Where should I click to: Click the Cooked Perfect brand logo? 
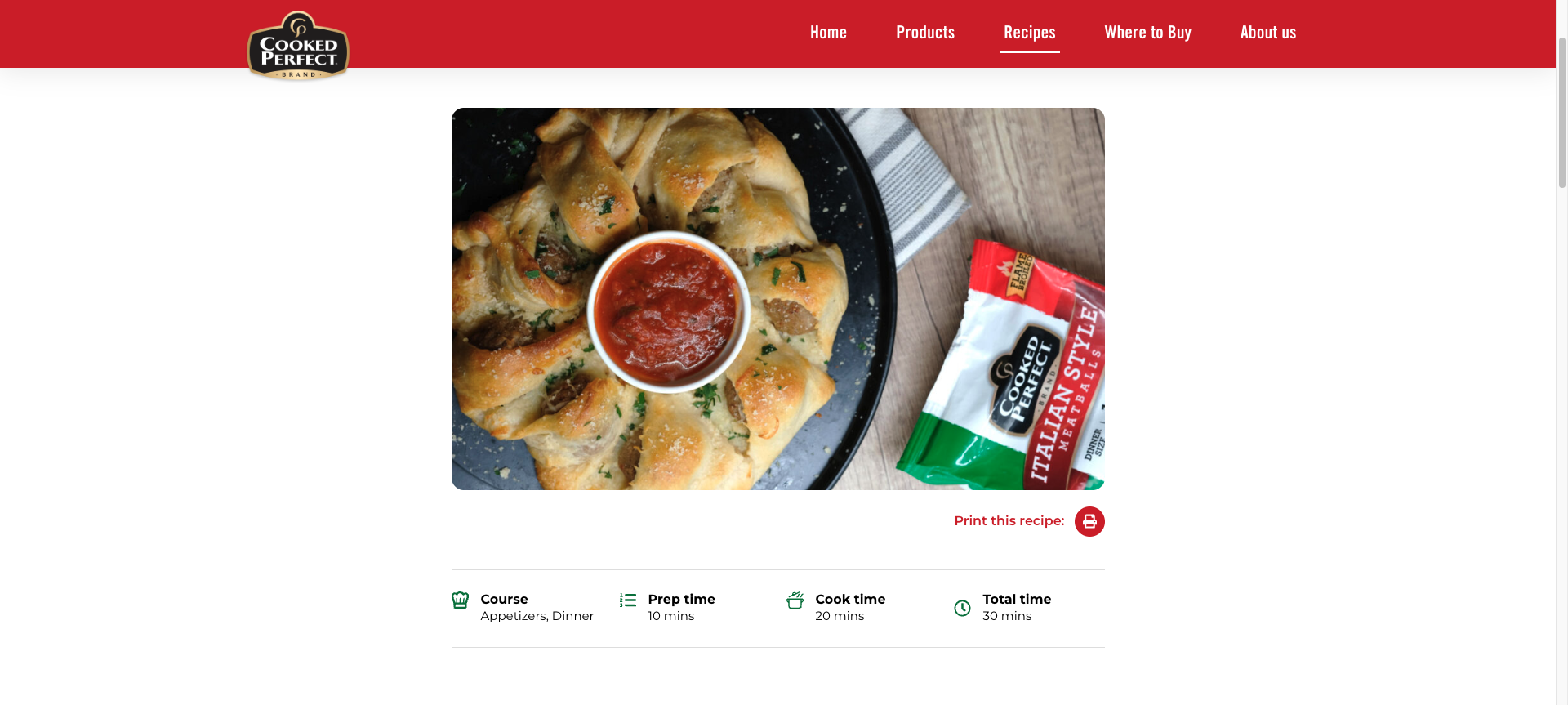pyautogui.click(x=298, y=46)
